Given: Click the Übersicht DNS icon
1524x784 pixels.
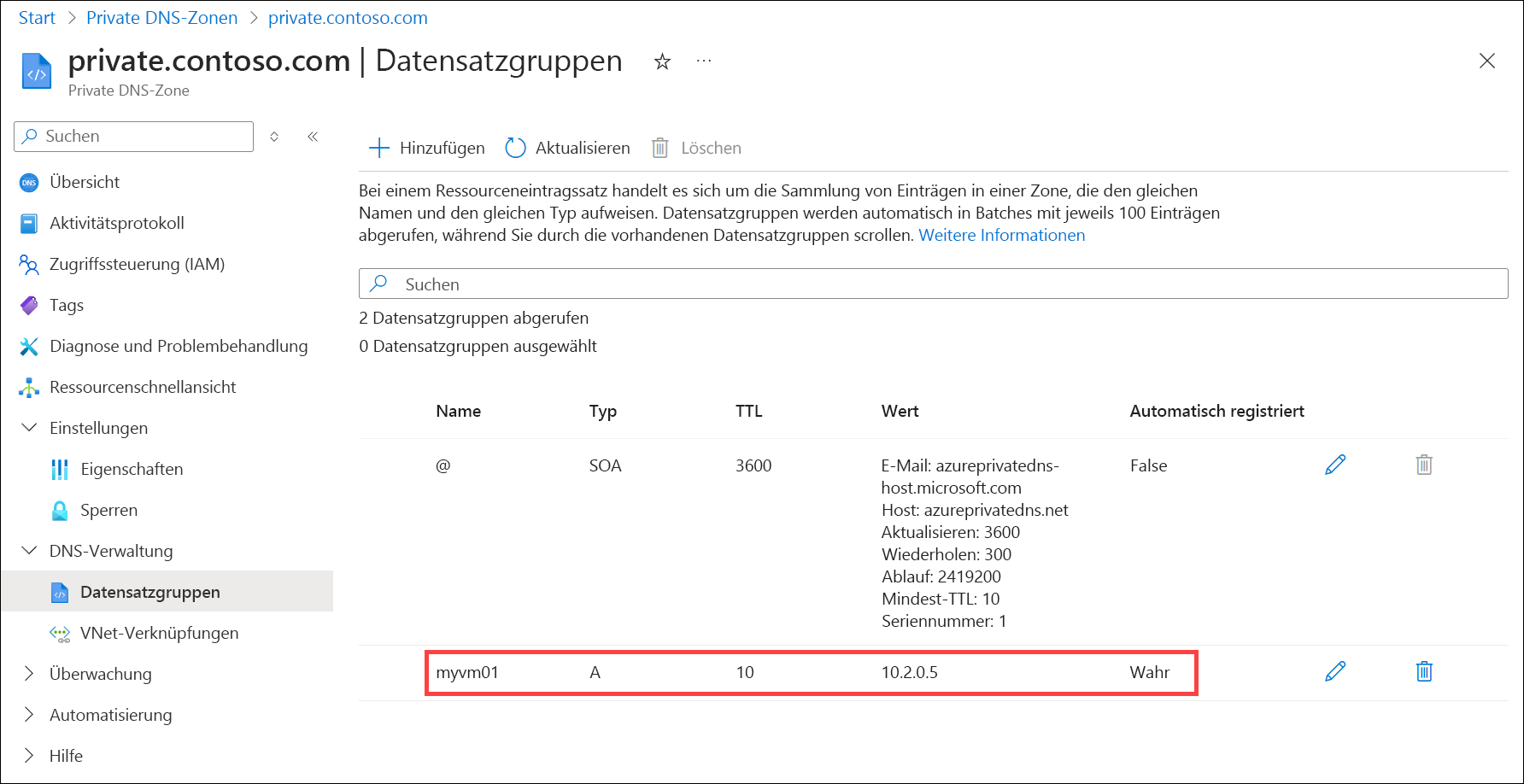Looking at the screenshot, I should (29, 183).
